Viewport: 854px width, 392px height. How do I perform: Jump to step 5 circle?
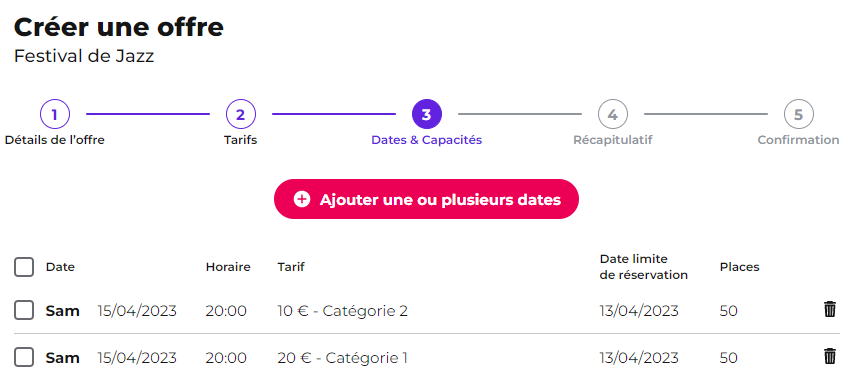click(x=798, y=114)
